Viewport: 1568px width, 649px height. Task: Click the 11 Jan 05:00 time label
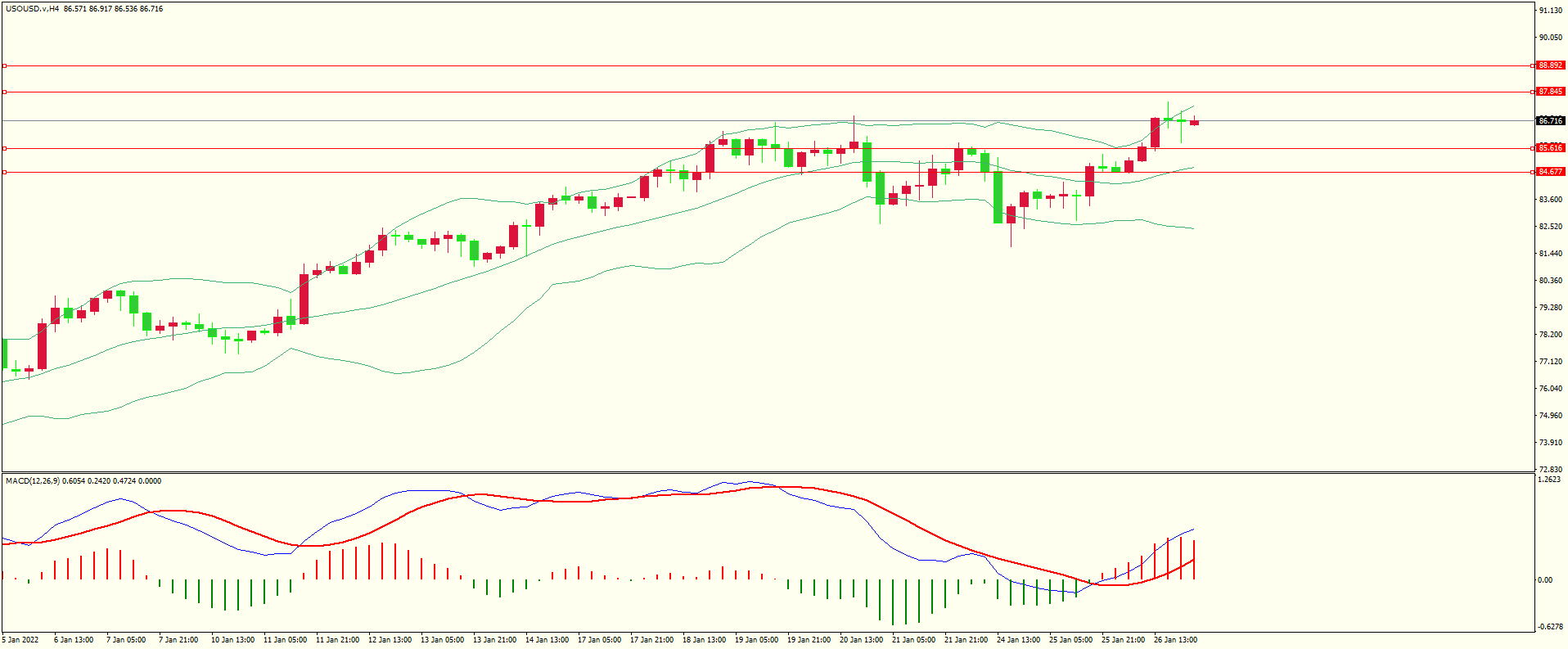tap(285, 640)
